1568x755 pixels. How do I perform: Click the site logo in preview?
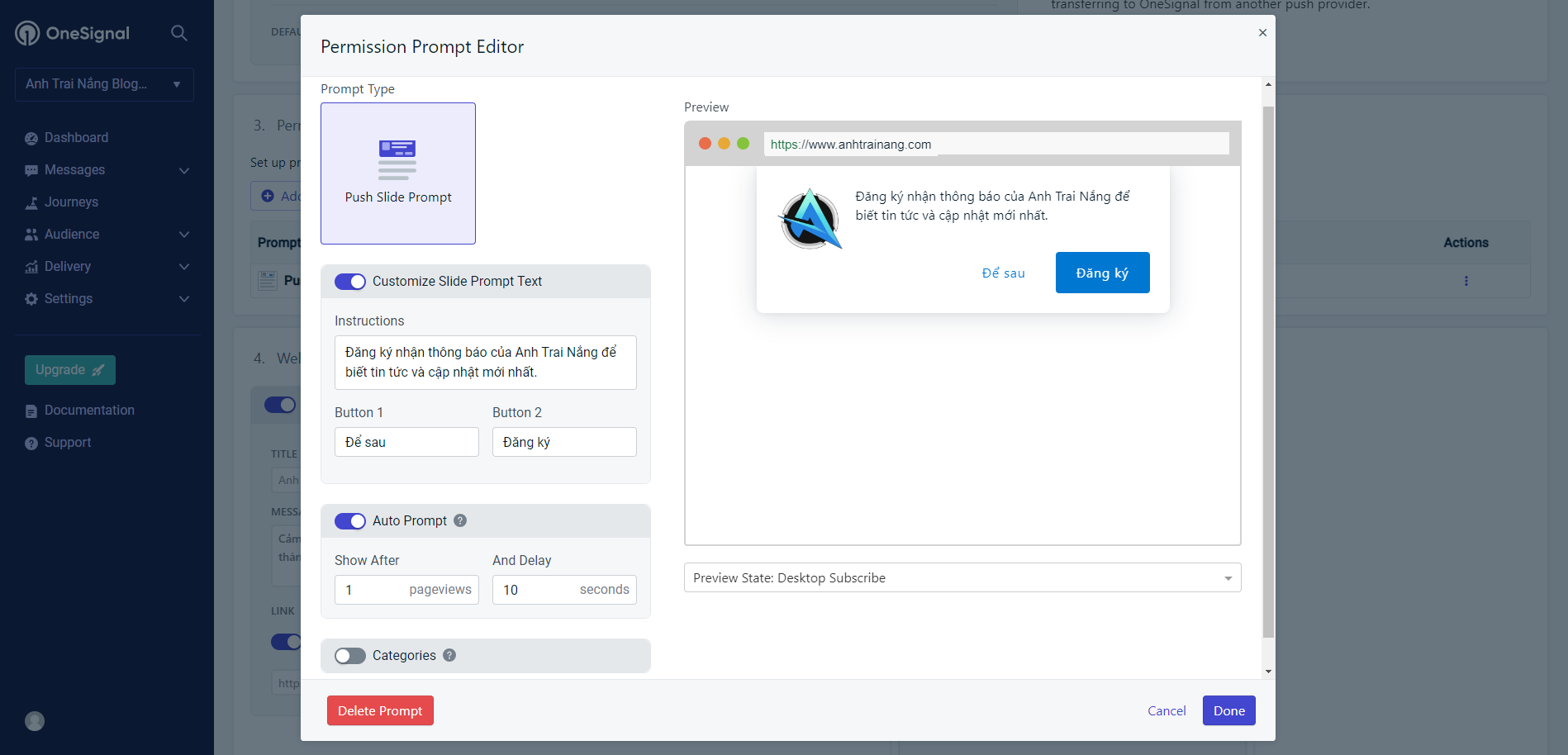810,219
